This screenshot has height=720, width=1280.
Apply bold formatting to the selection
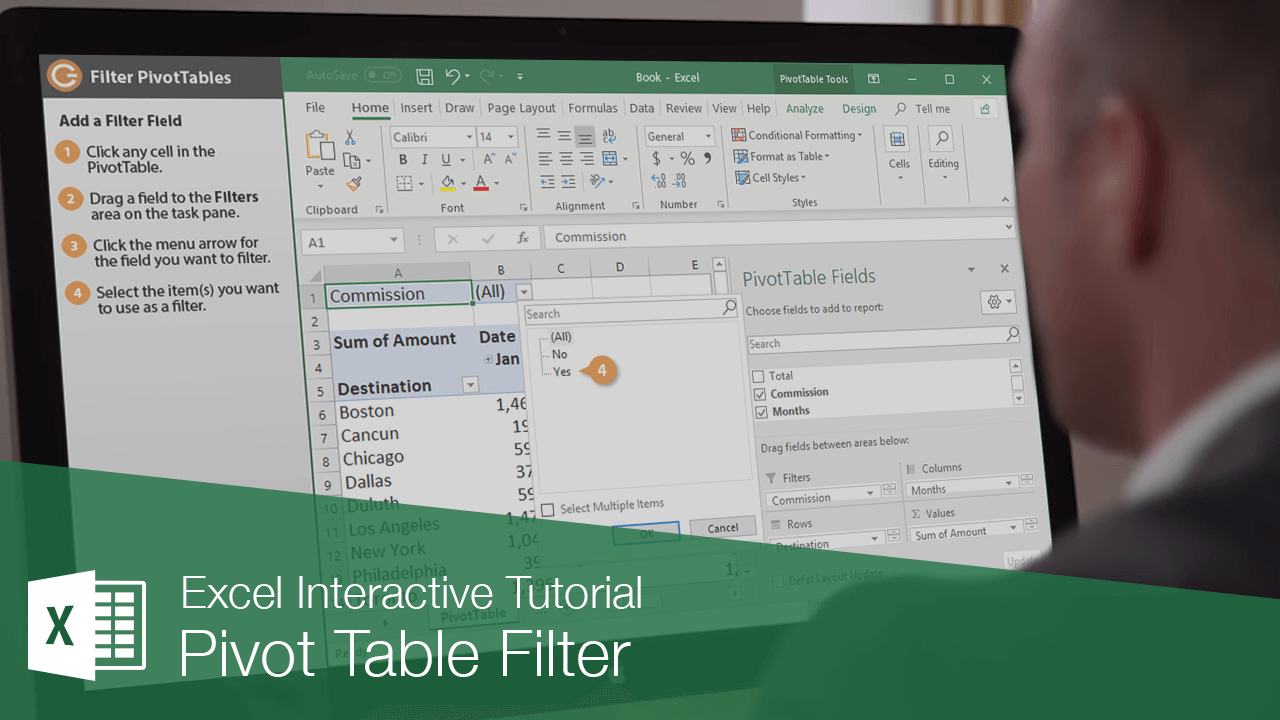coord(403,159)
